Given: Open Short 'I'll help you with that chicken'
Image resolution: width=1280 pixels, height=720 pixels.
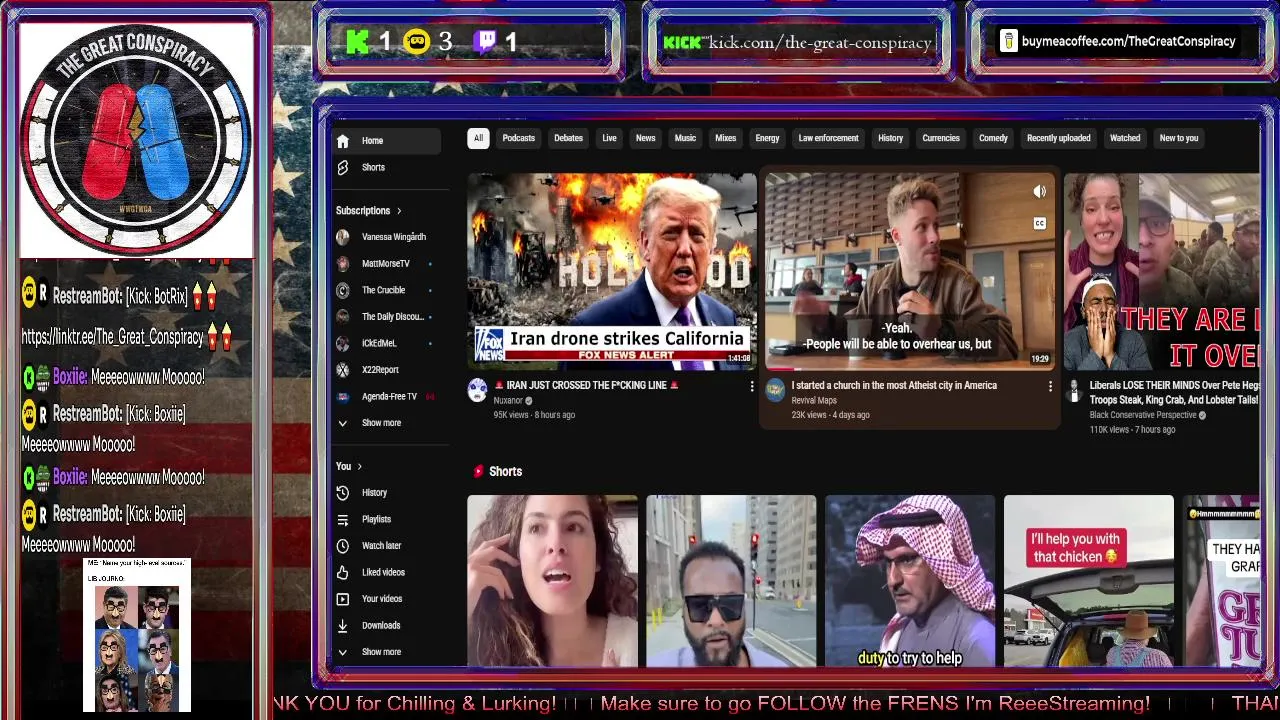Looking at the screenshot, I should (1089, 580).
